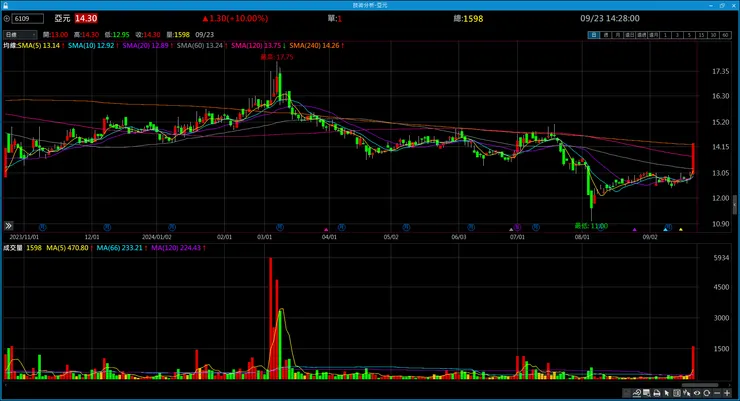
Task: Click the red 14.30 last price box
Action: click(86, 18)
